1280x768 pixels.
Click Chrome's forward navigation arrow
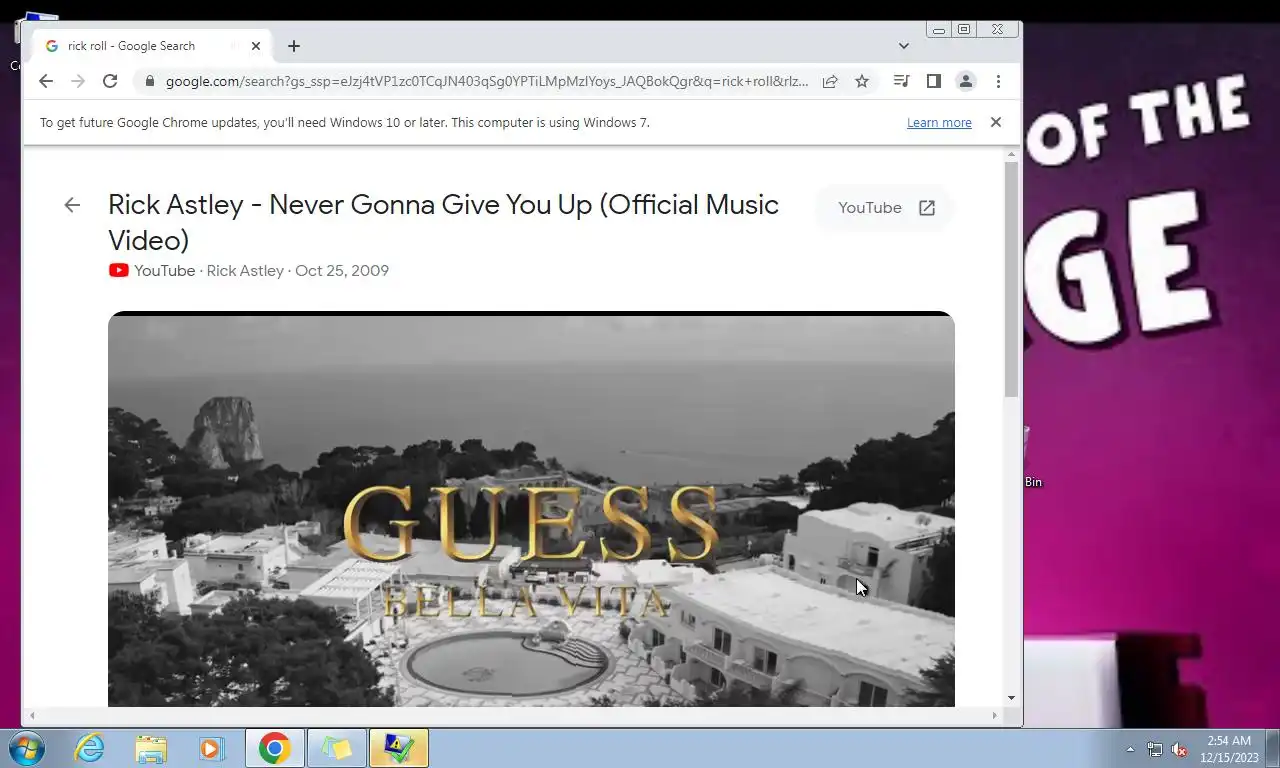[x=78, y=81]
